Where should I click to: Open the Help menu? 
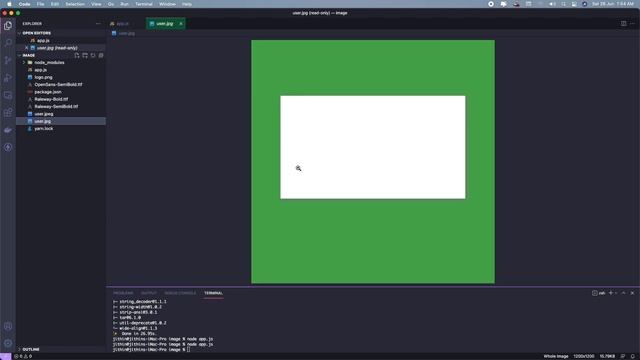(187, 4)
